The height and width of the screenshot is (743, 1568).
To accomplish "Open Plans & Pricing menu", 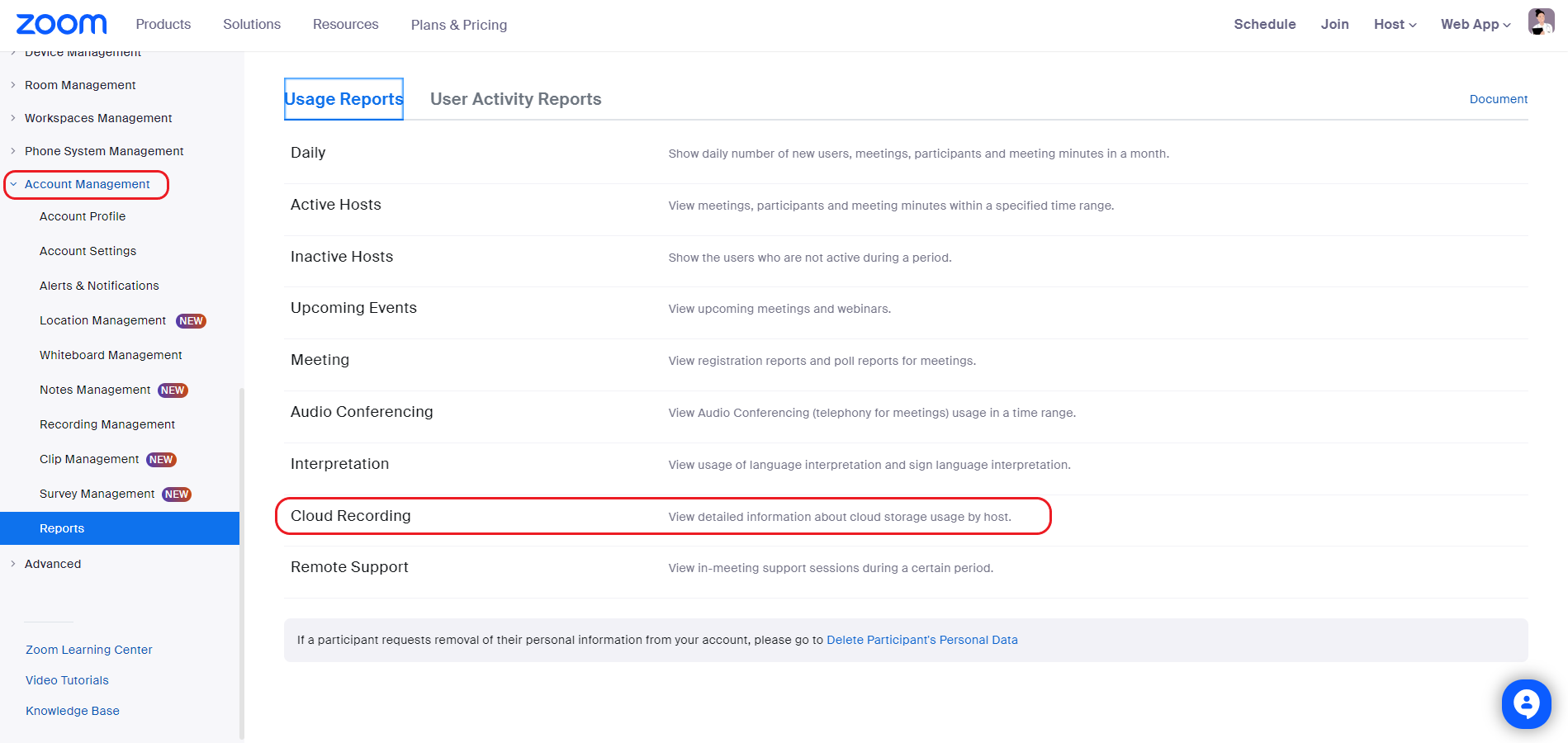I will 459,25.
